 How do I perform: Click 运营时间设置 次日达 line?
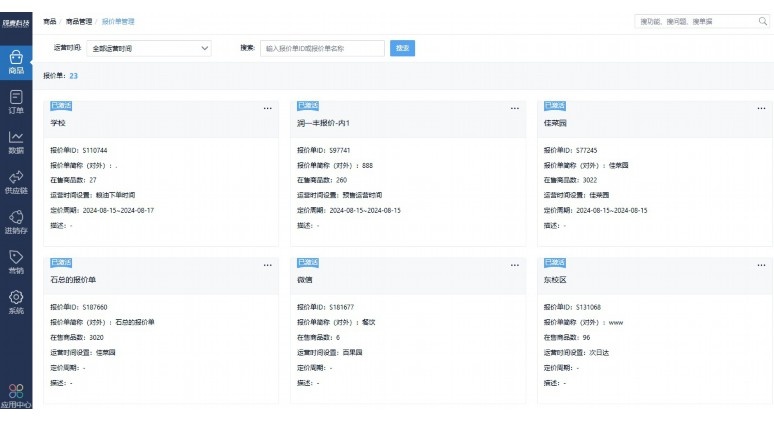click(x=576, y=352)
